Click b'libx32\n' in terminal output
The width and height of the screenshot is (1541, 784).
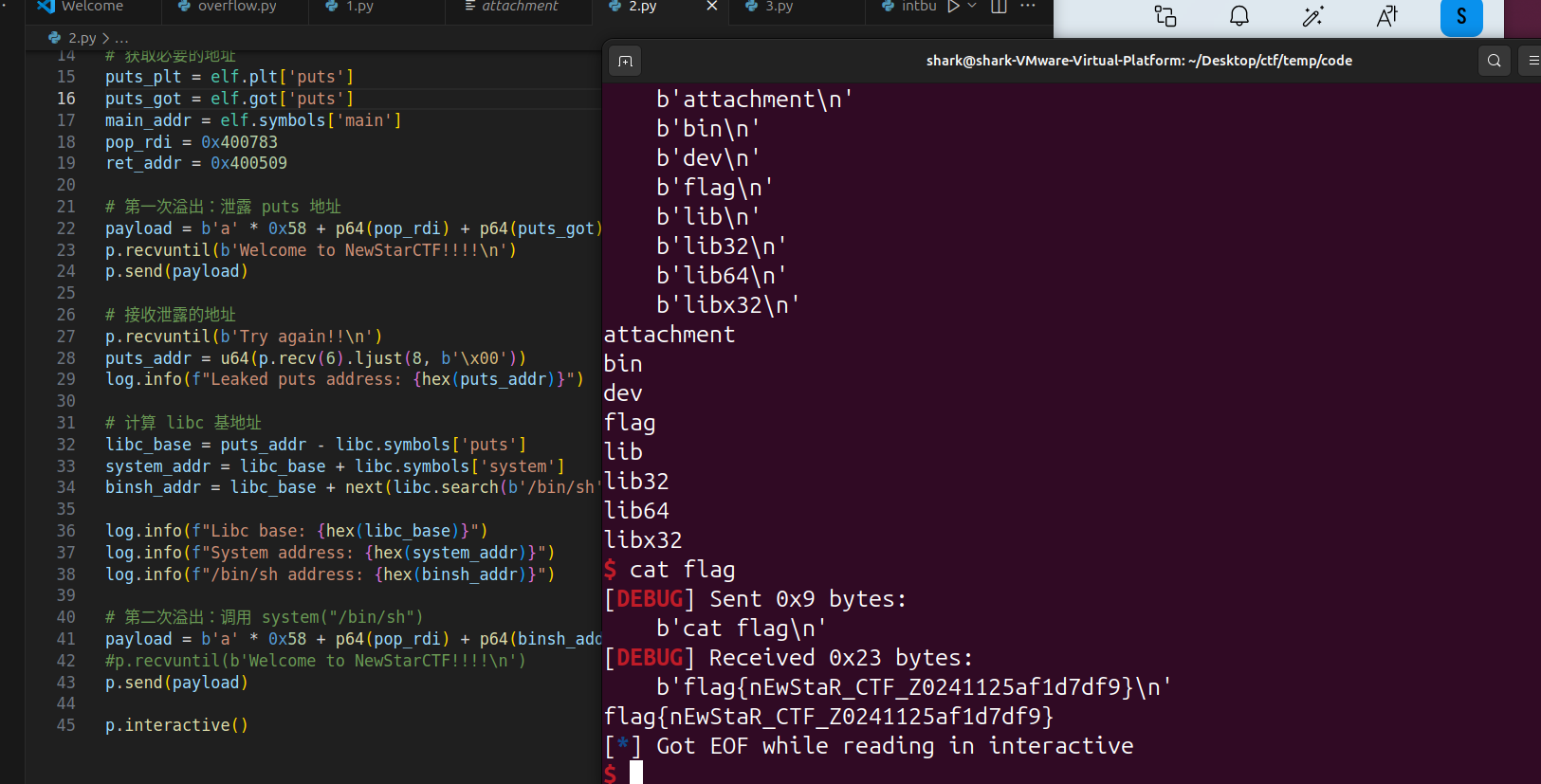[x=727, y=305]
